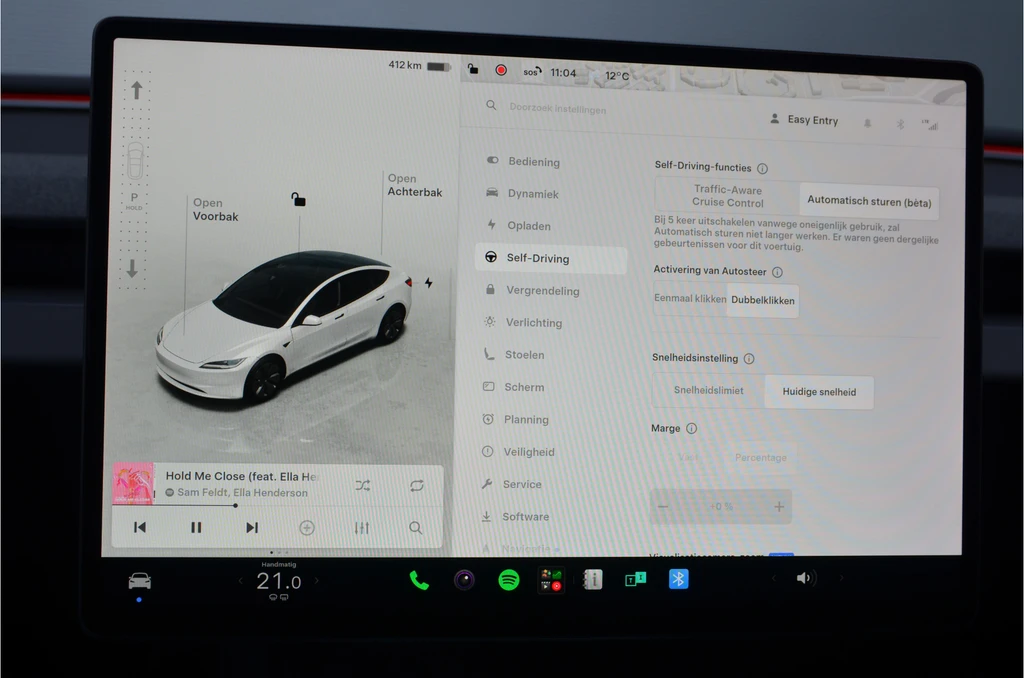Open the Bluetooth app in the dock

click(679, 579)
